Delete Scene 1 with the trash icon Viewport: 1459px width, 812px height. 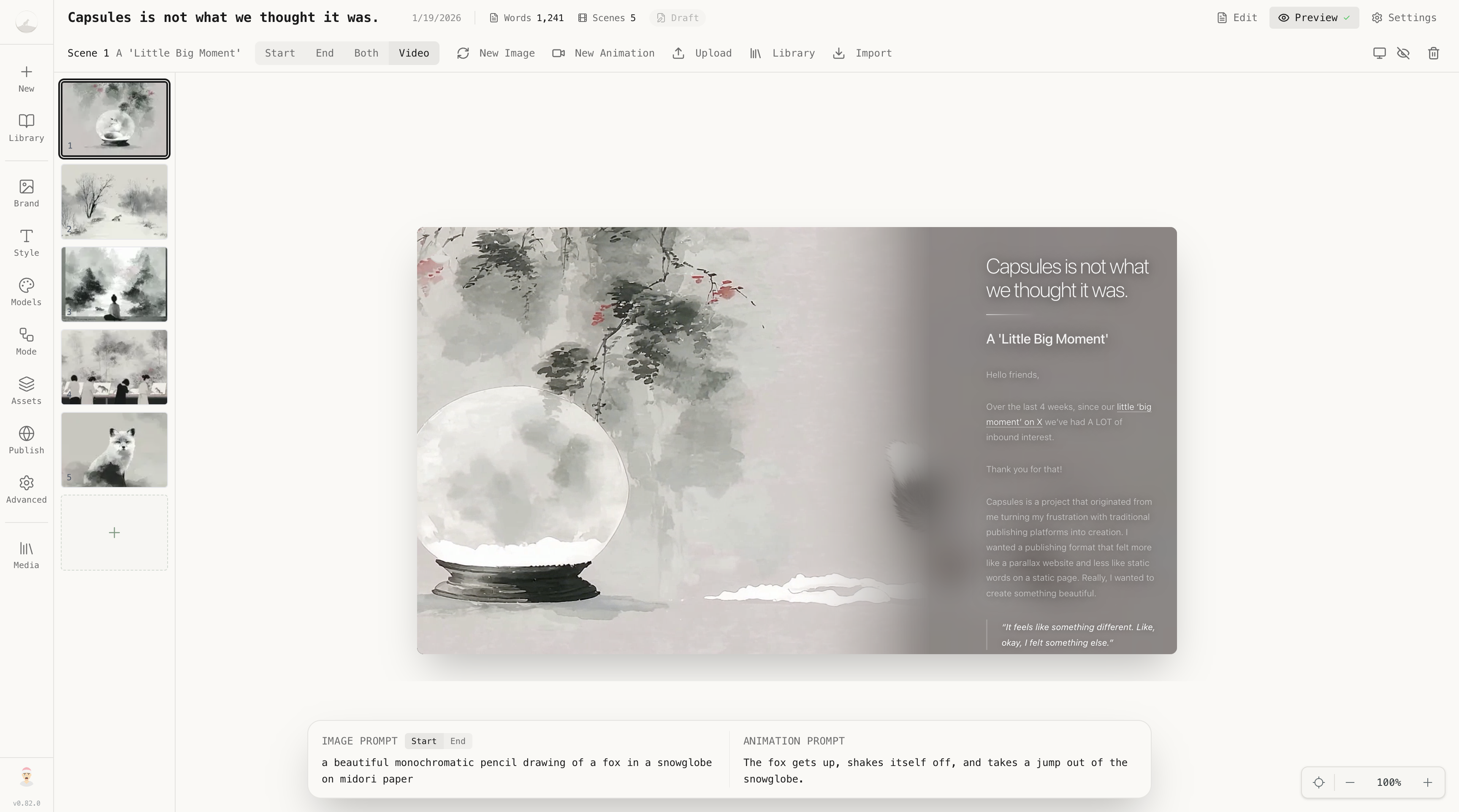(x=1434, y=53)
